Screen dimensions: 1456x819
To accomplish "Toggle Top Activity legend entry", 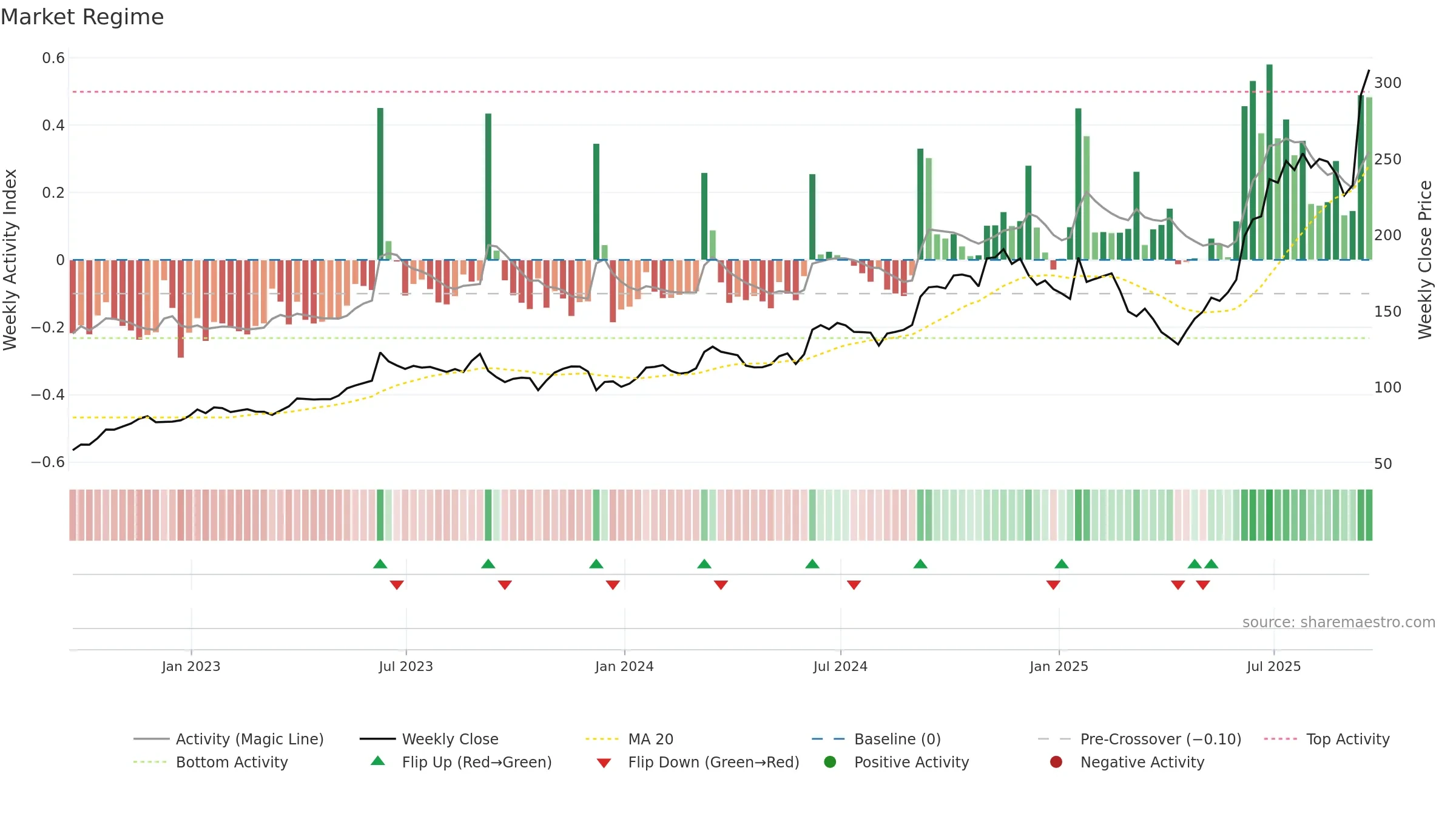I will pos(1327,739).
